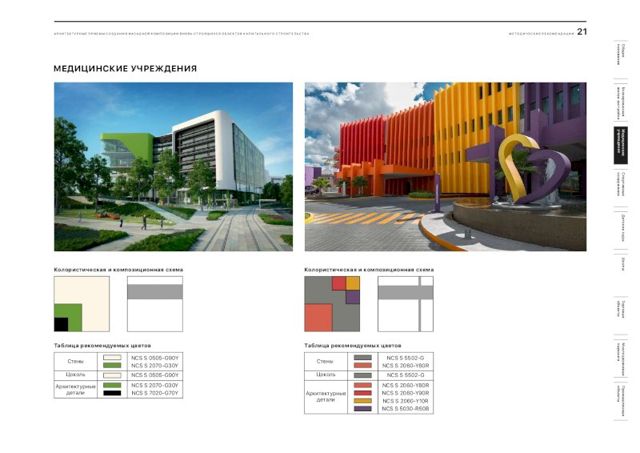The height and width of the screenshot is (453, 640).
Task: Switch to the Школы side tab
Action: click(x=621, y=264)
